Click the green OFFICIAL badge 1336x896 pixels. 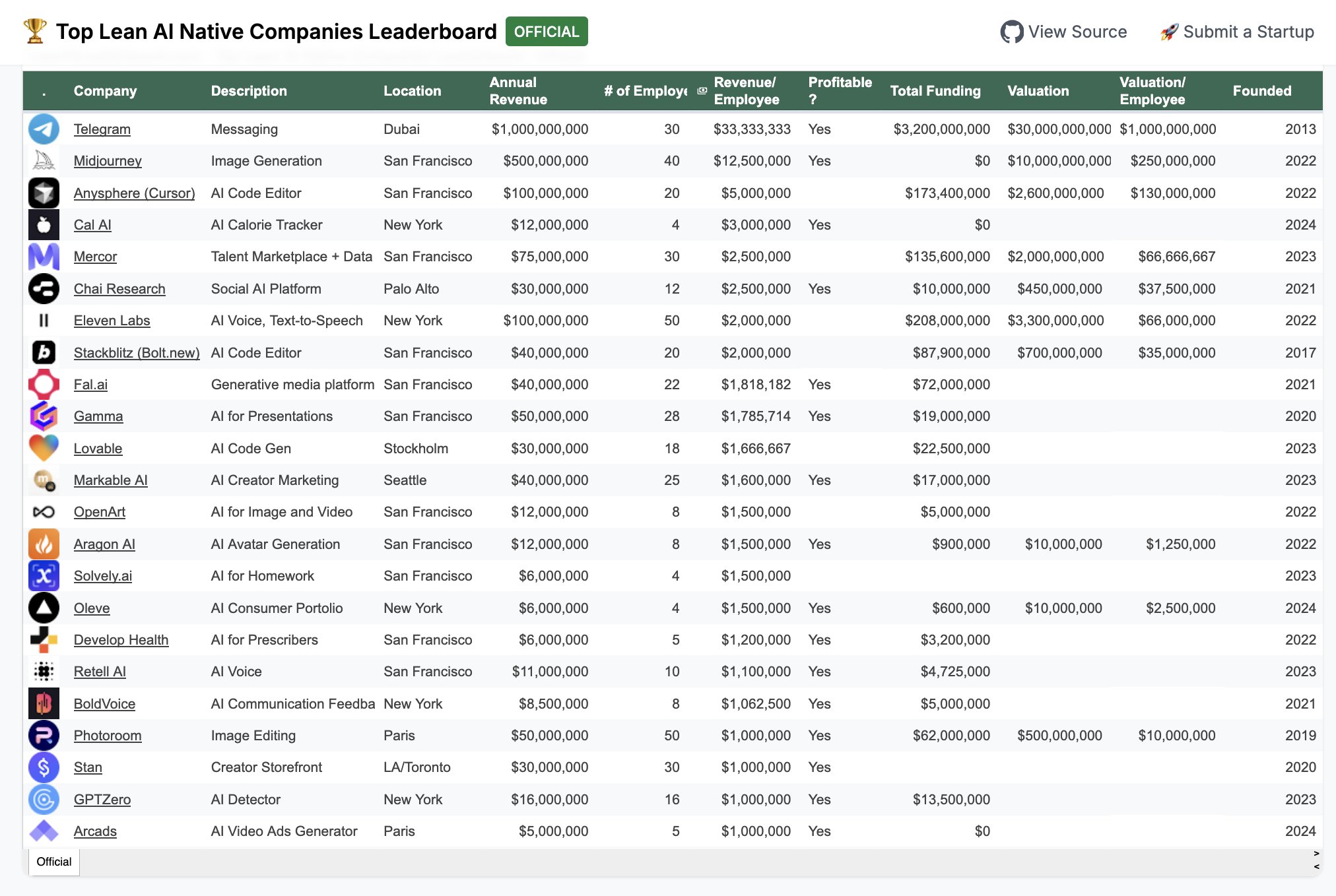(547, 32)
